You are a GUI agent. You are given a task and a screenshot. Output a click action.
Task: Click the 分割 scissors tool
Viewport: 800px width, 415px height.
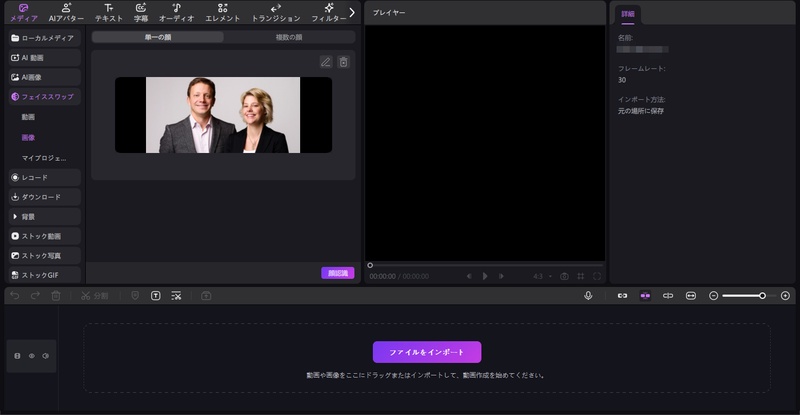pos(94,296)
